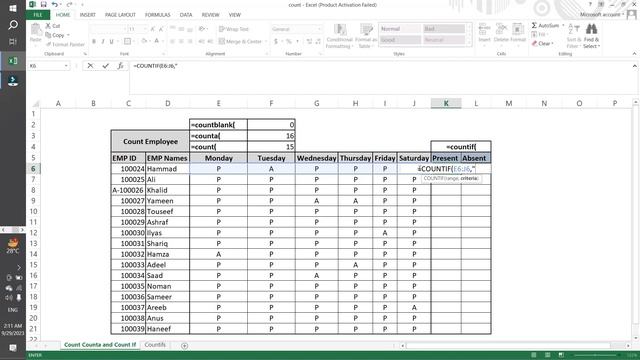The height and width of the screenshot is (360, 640).
Task: Open Task View on taskbar
Action: pos(13,42)
